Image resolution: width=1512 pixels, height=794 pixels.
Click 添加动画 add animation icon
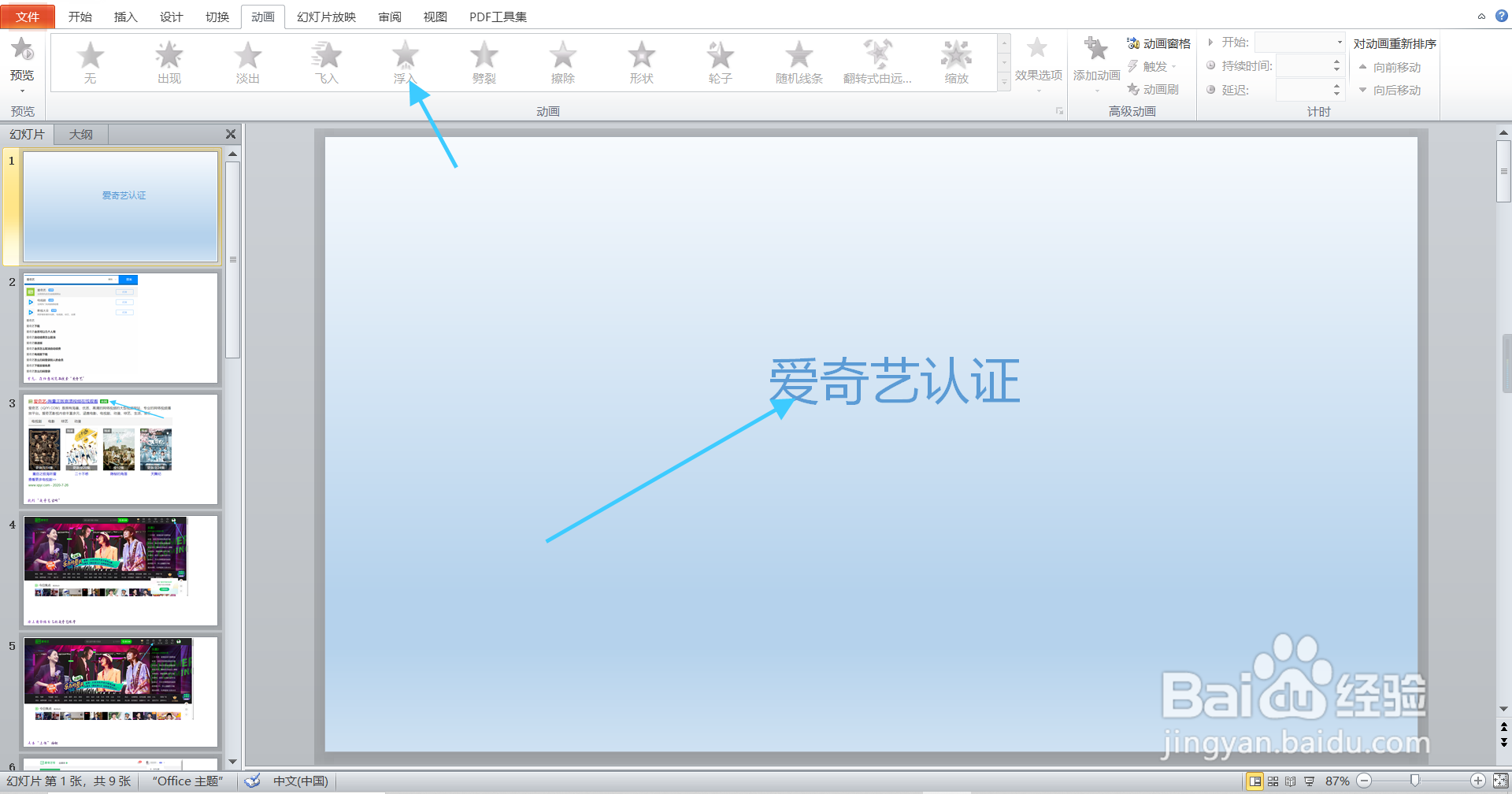click(x=1096, y=50)
